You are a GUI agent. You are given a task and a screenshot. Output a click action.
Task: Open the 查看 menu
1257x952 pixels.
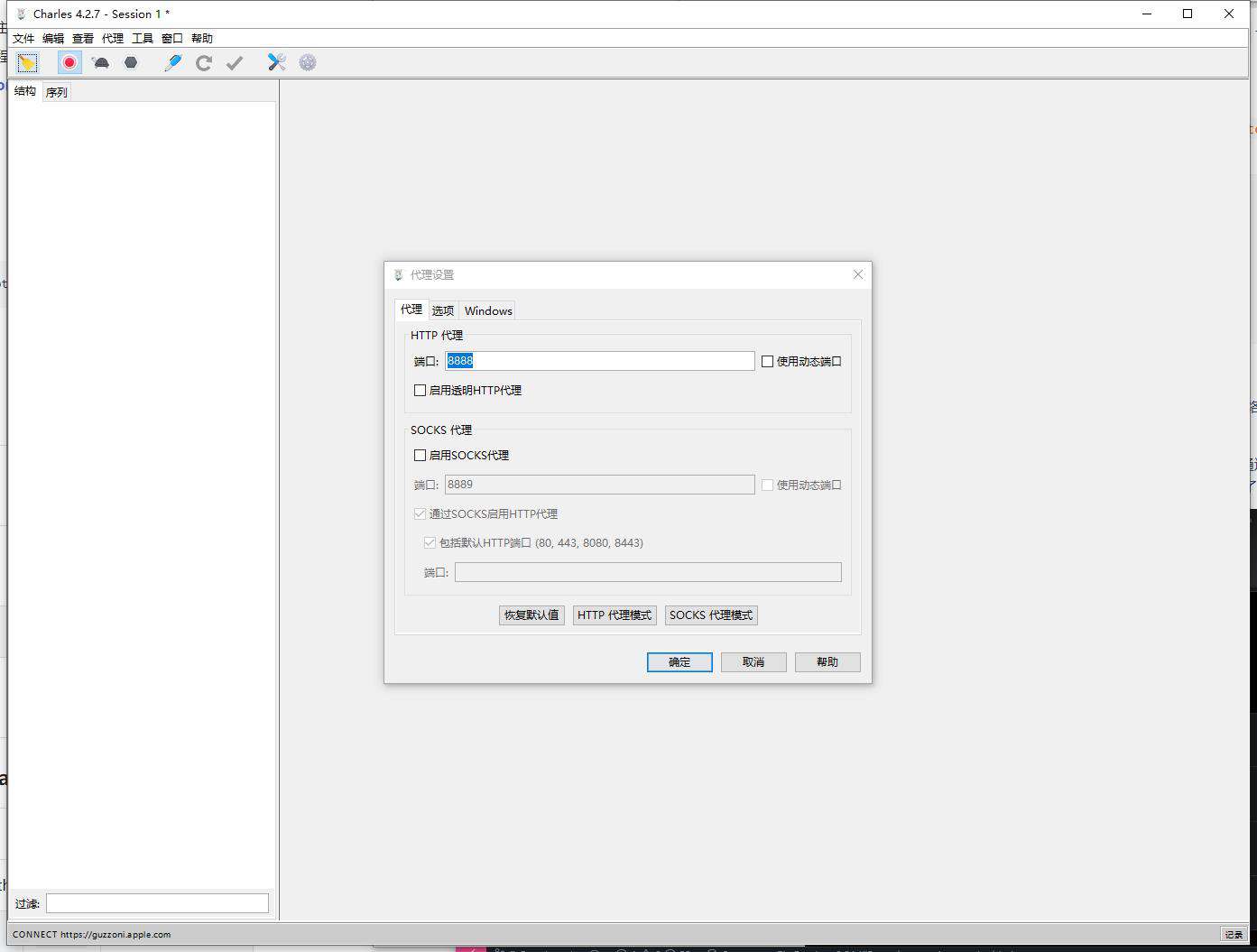83,38
